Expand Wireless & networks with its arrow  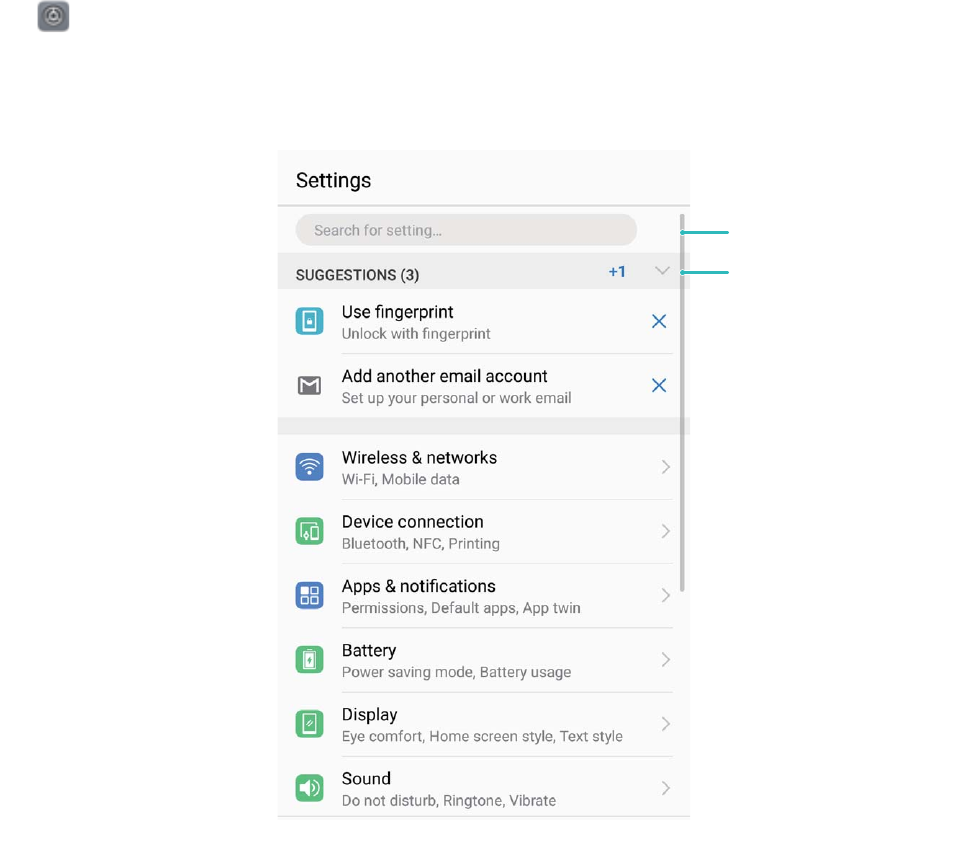point(666,467)
